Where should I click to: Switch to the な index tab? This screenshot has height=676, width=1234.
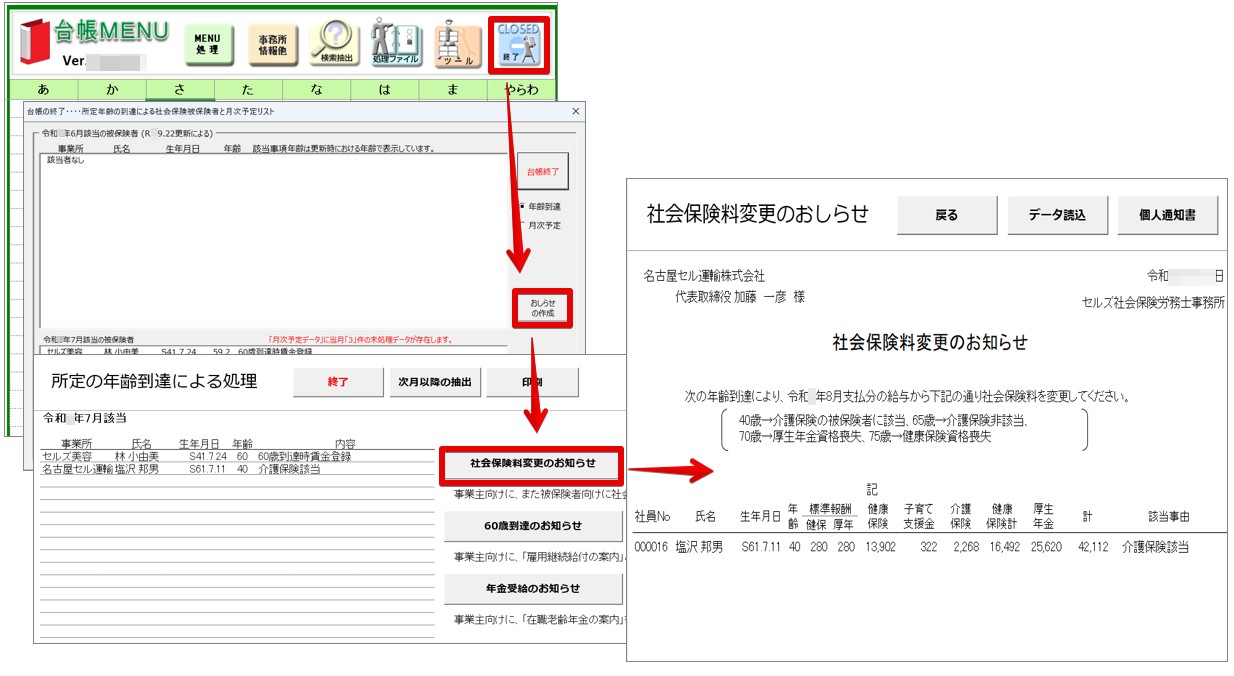click(317, 90)
